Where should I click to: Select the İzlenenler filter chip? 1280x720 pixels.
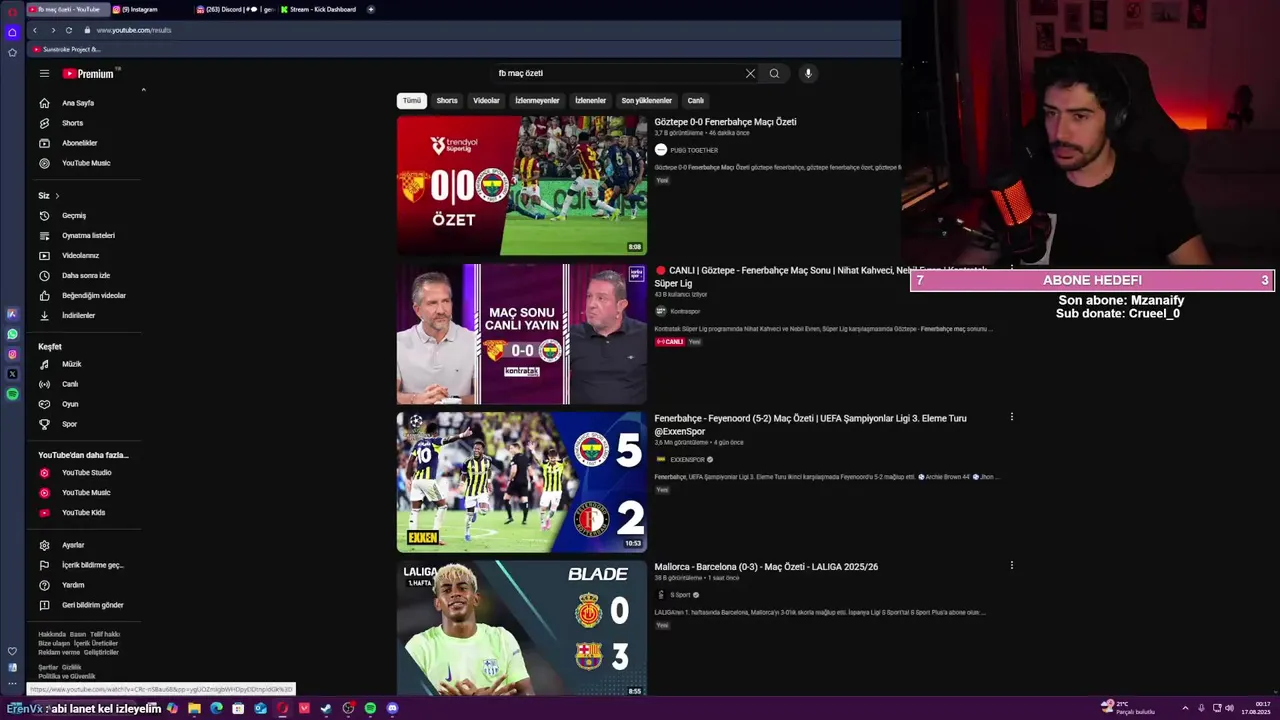(x=590, y=100)
